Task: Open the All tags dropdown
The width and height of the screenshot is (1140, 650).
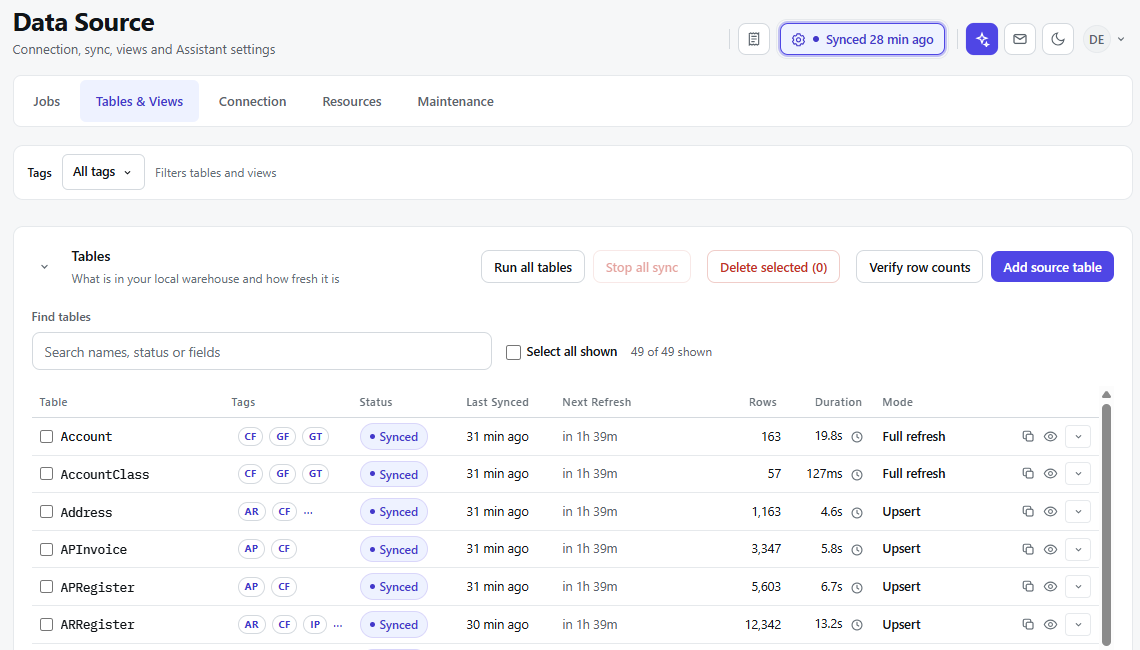Action: (x=103, y=172)
